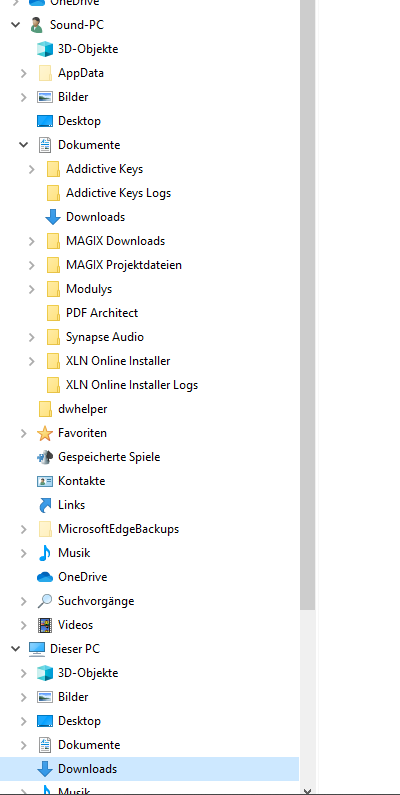Click the Addictive Keys Logs folder icon
Screen dimensions: 400x795
53,193
